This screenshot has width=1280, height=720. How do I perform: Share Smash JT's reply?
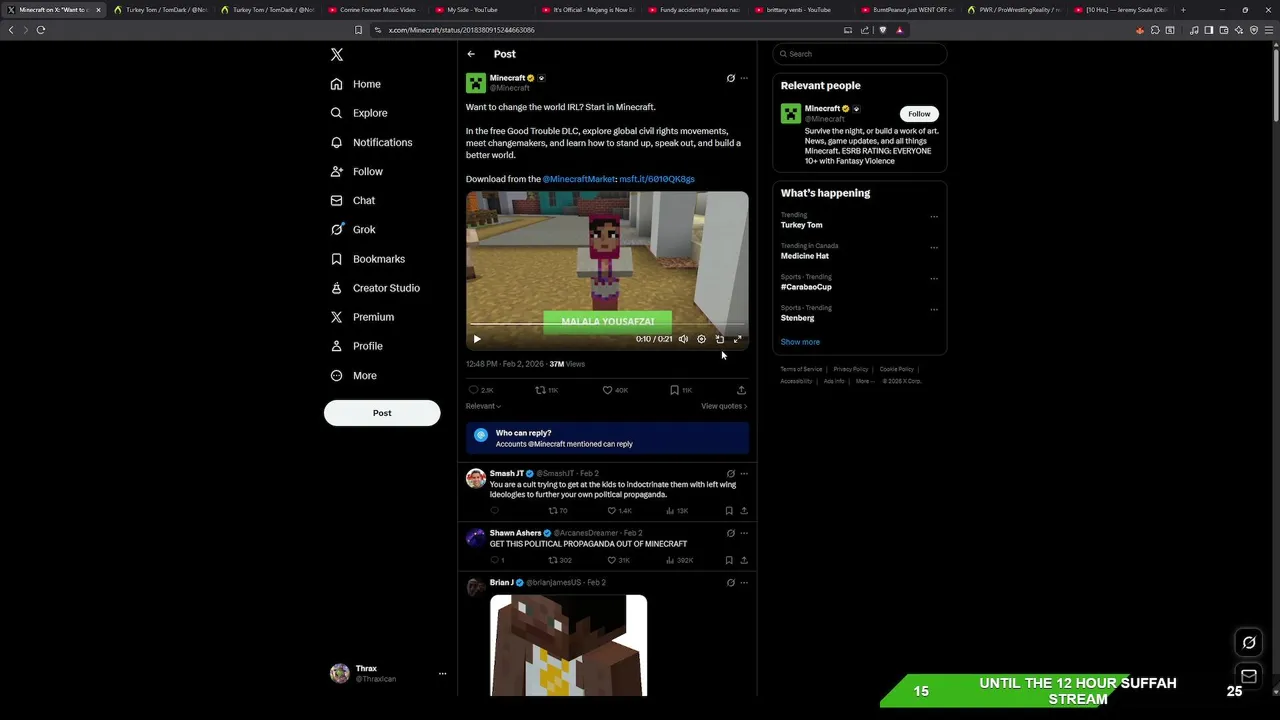744,510
